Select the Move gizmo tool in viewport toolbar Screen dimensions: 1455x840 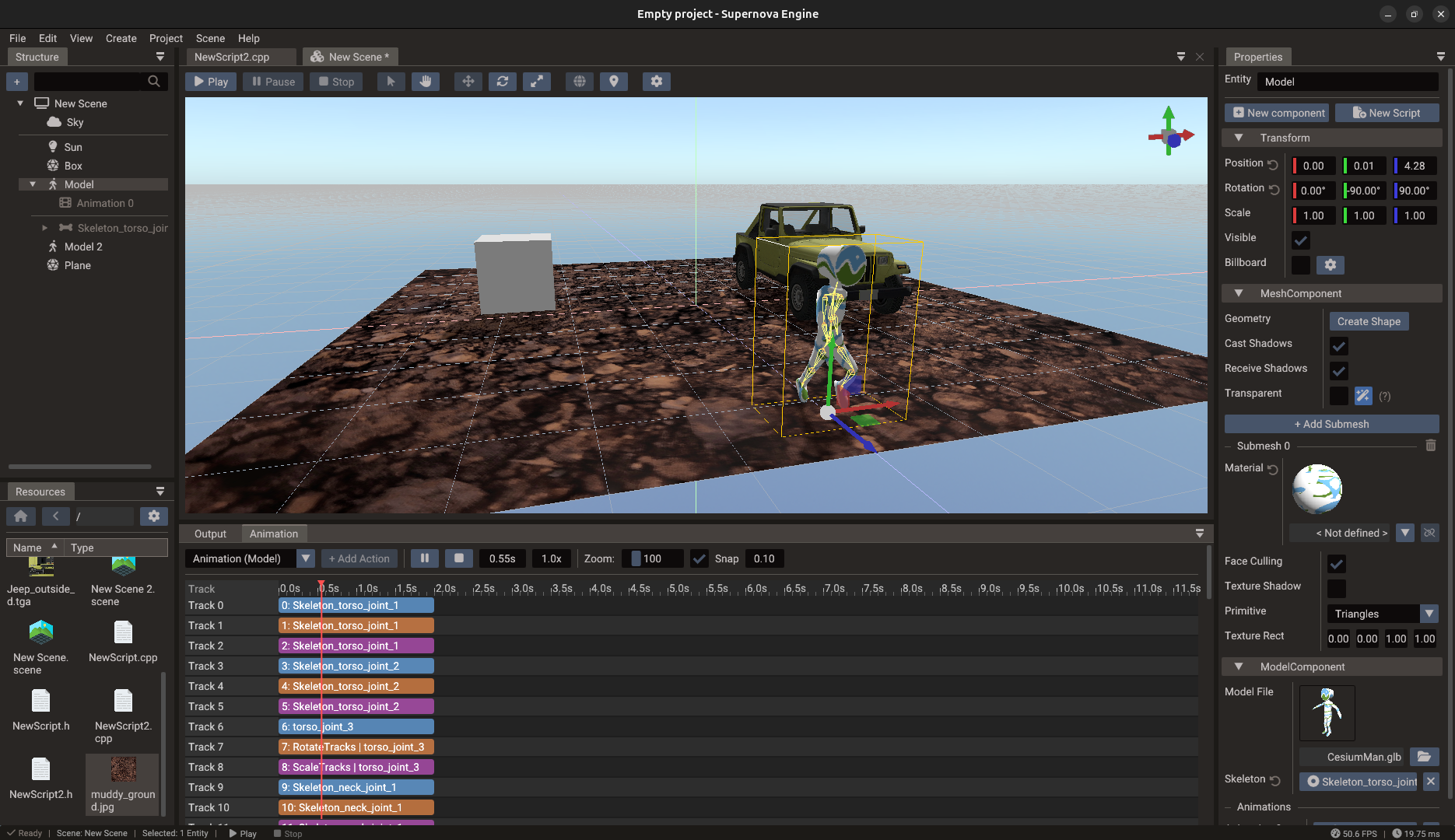tap(468, 81)
